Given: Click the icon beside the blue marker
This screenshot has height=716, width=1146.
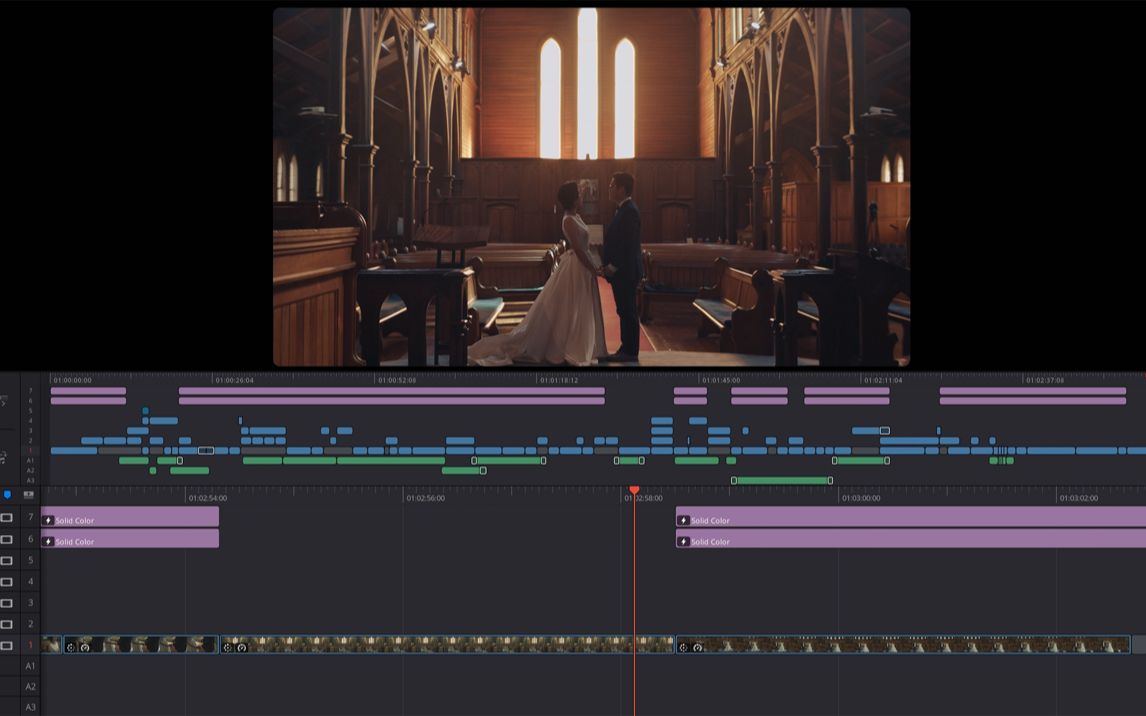Looking at the screenshot, I should (x=28, y=494).
